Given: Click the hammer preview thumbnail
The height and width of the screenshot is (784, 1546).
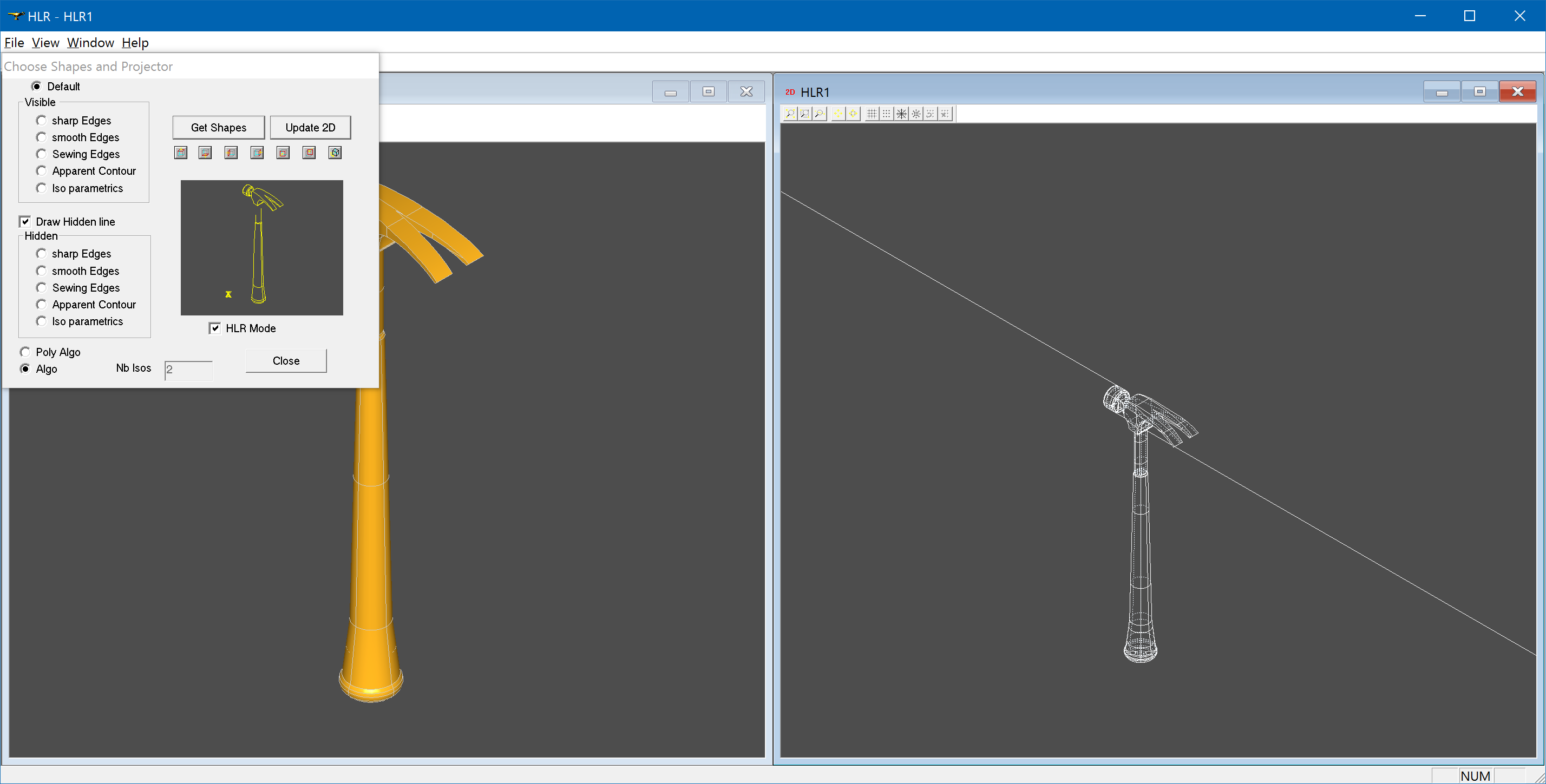Looking at the screenshot, I should (x=261, y=248).
